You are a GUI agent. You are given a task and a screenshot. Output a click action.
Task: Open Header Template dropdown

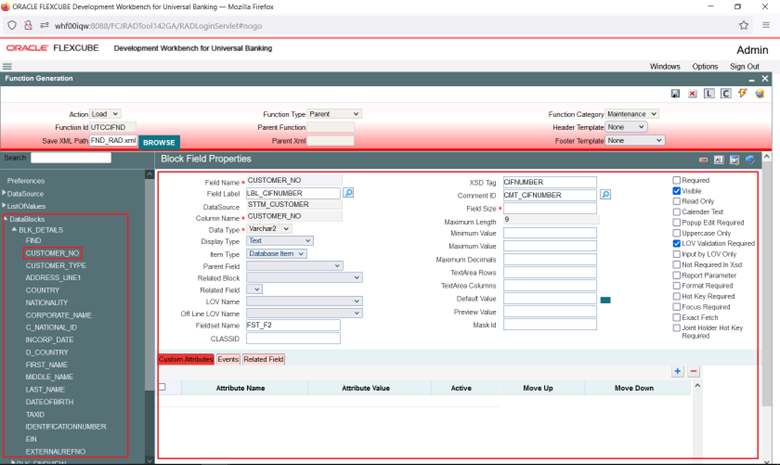coord(626,127)
